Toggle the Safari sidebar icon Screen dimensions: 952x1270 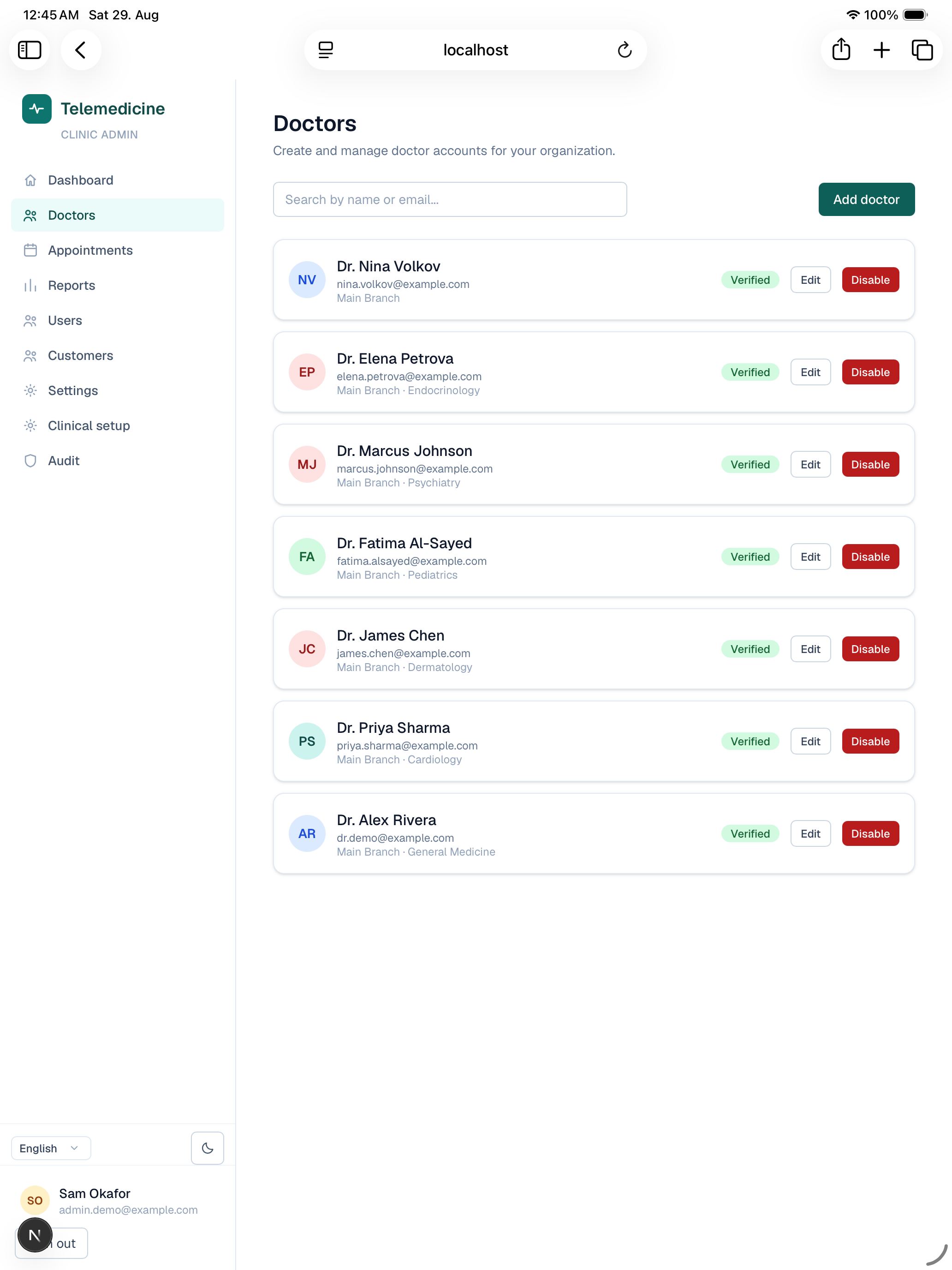[29, 50]
